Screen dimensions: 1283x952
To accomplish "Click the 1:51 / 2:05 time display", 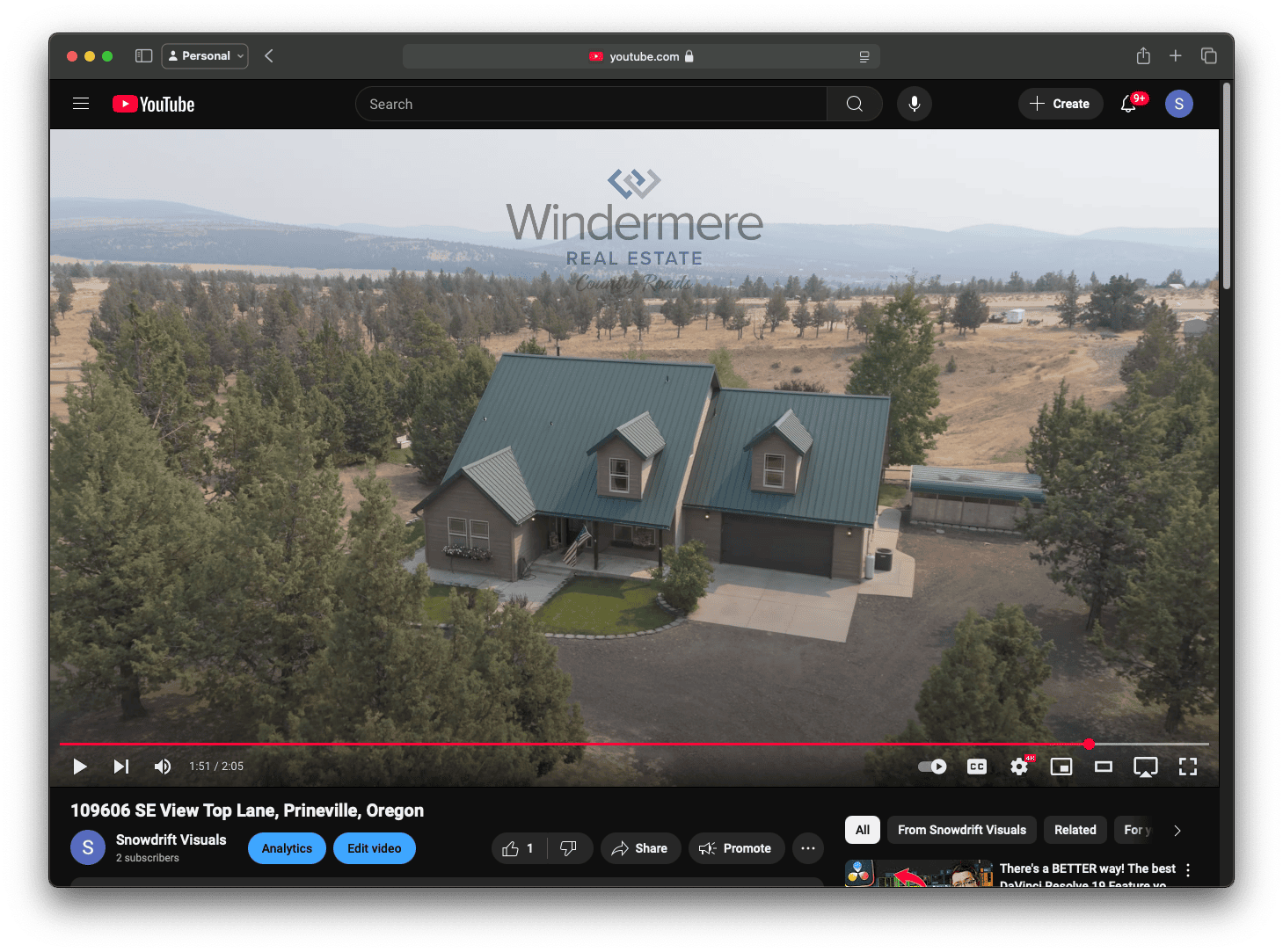I will click(216, 767).
